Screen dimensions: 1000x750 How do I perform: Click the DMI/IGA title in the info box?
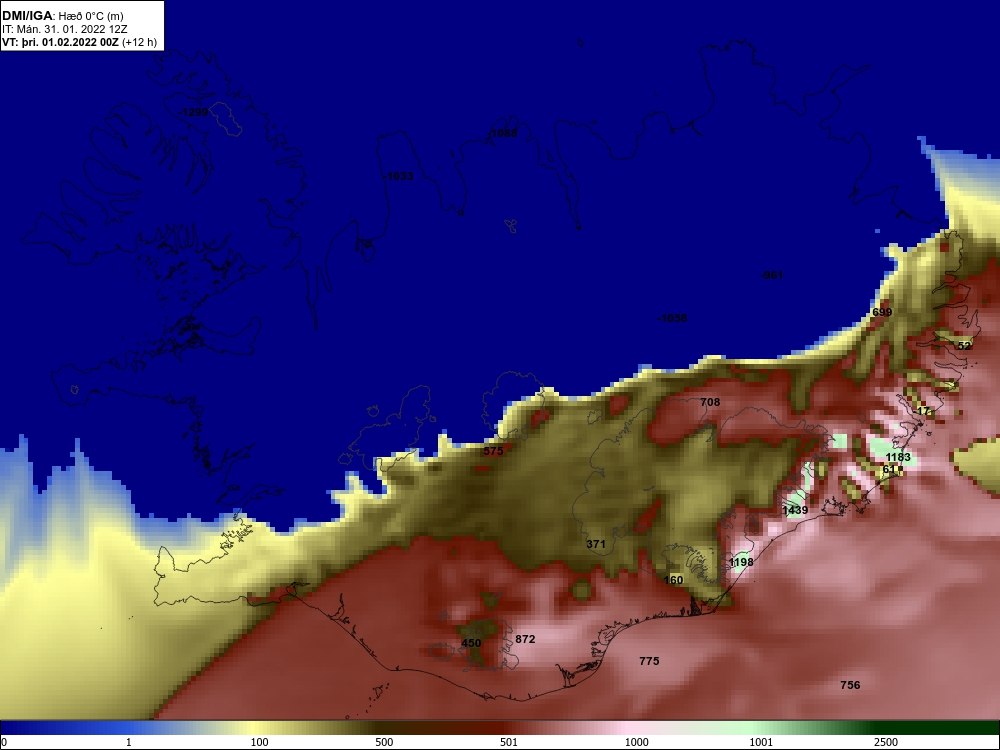click(x=25, y=16)
